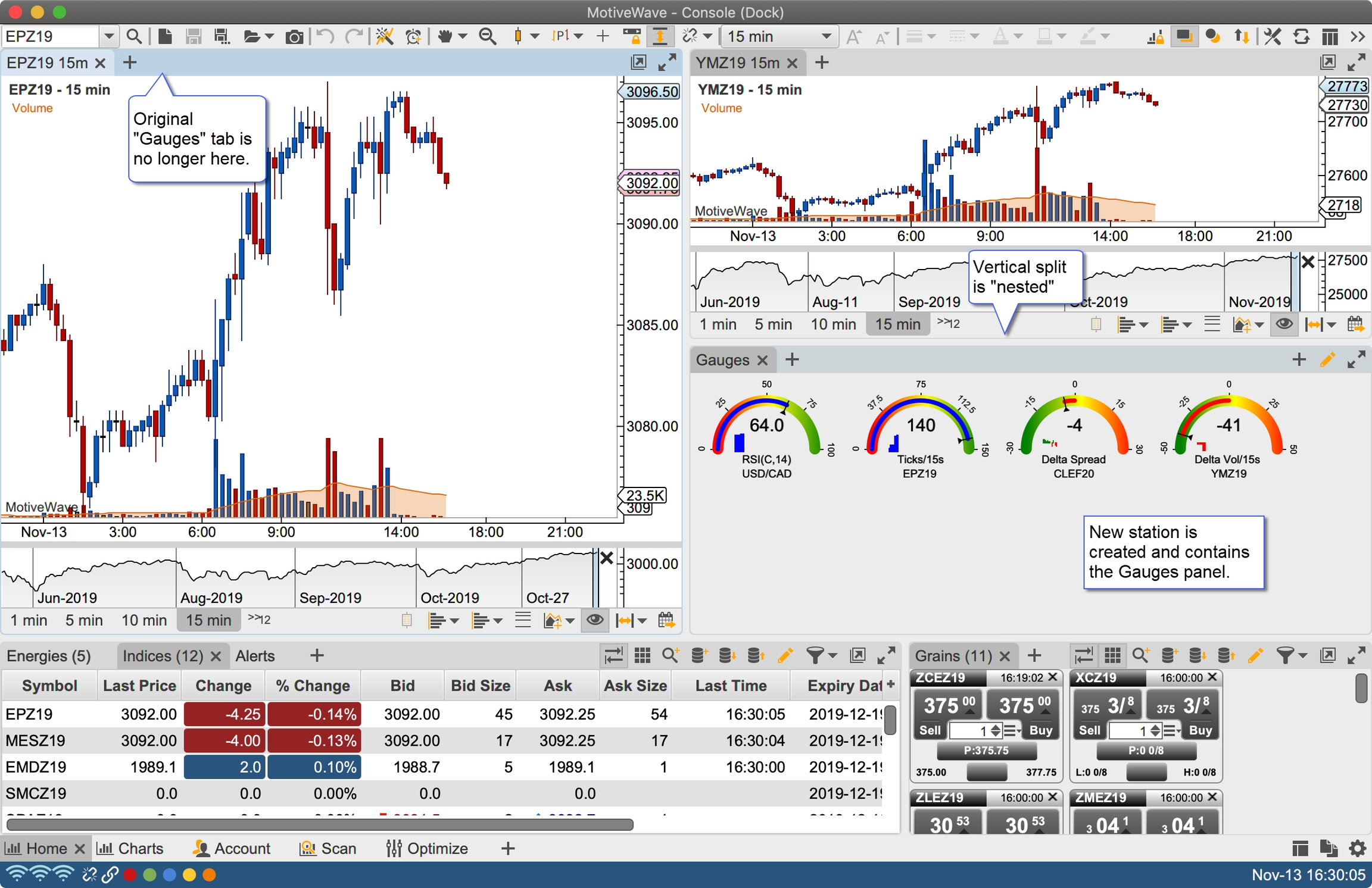This screenshot has height=888, width=1372.
Task: Click the increase font size A icon
Action: tap(854, 36)
